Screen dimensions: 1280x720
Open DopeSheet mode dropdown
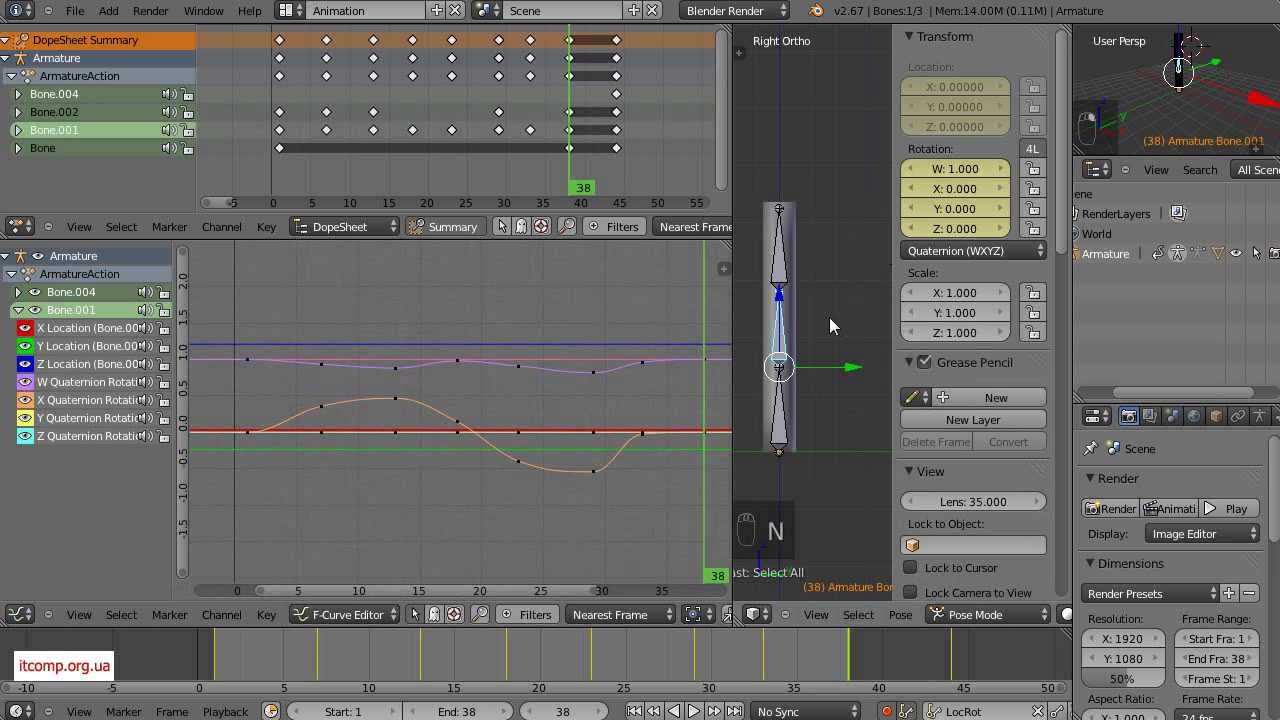coord(345,226)
